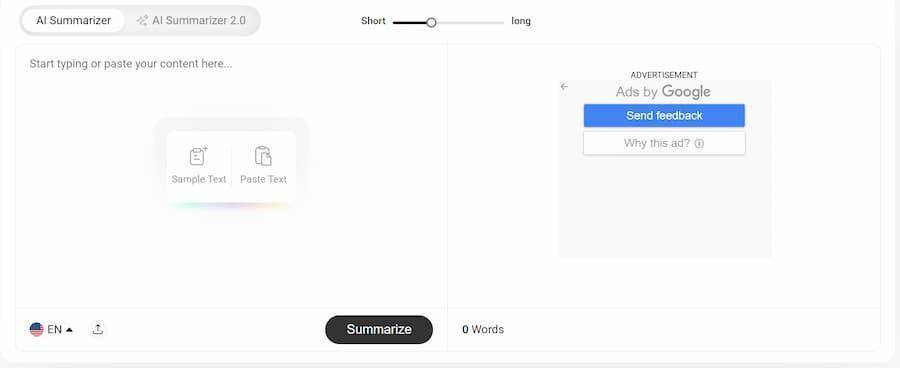
Task: Click the Sample Text clipboard icon
Action: click(x=199, y=156)
